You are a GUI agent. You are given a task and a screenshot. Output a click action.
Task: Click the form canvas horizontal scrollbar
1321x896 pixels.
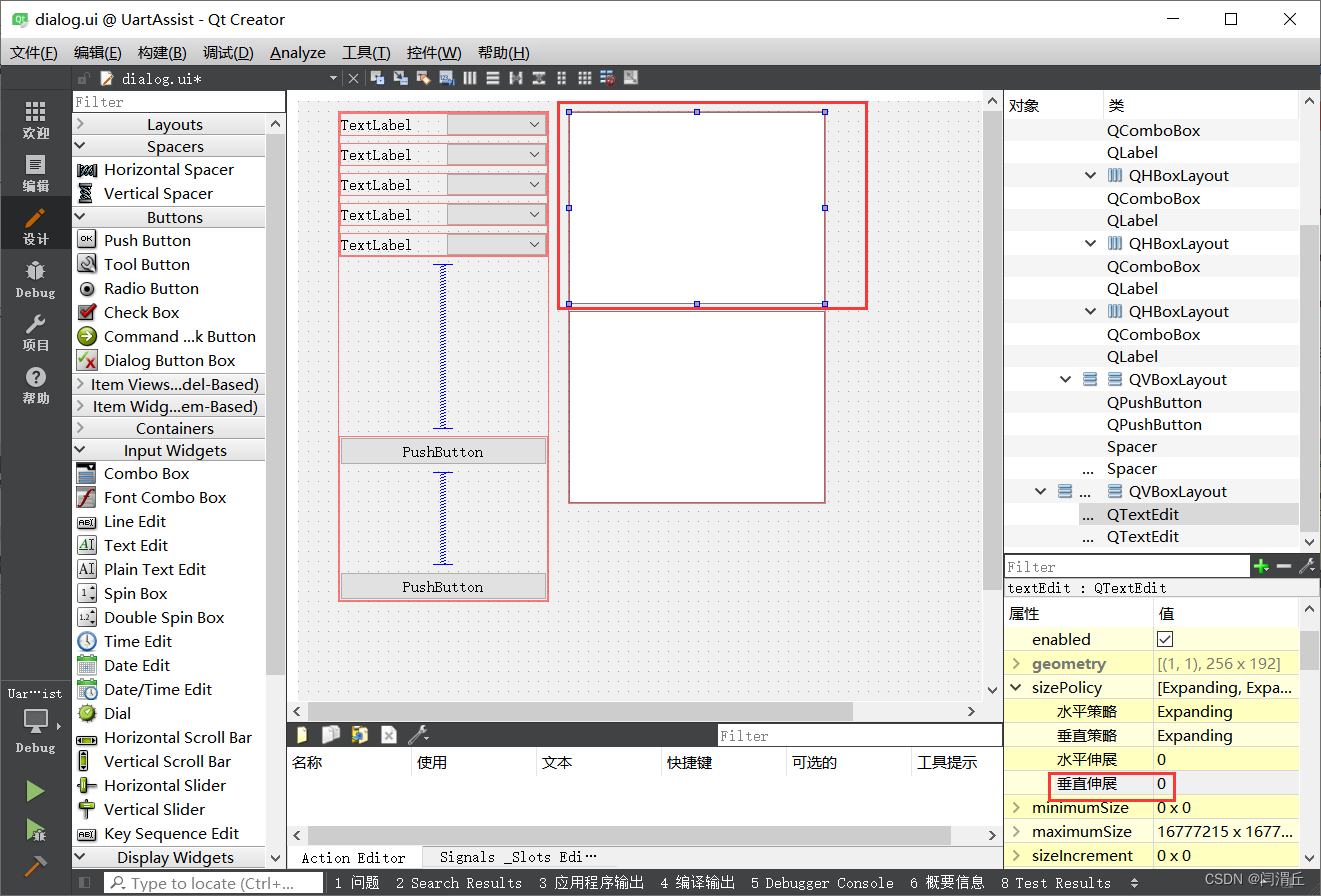pos(580,711)
